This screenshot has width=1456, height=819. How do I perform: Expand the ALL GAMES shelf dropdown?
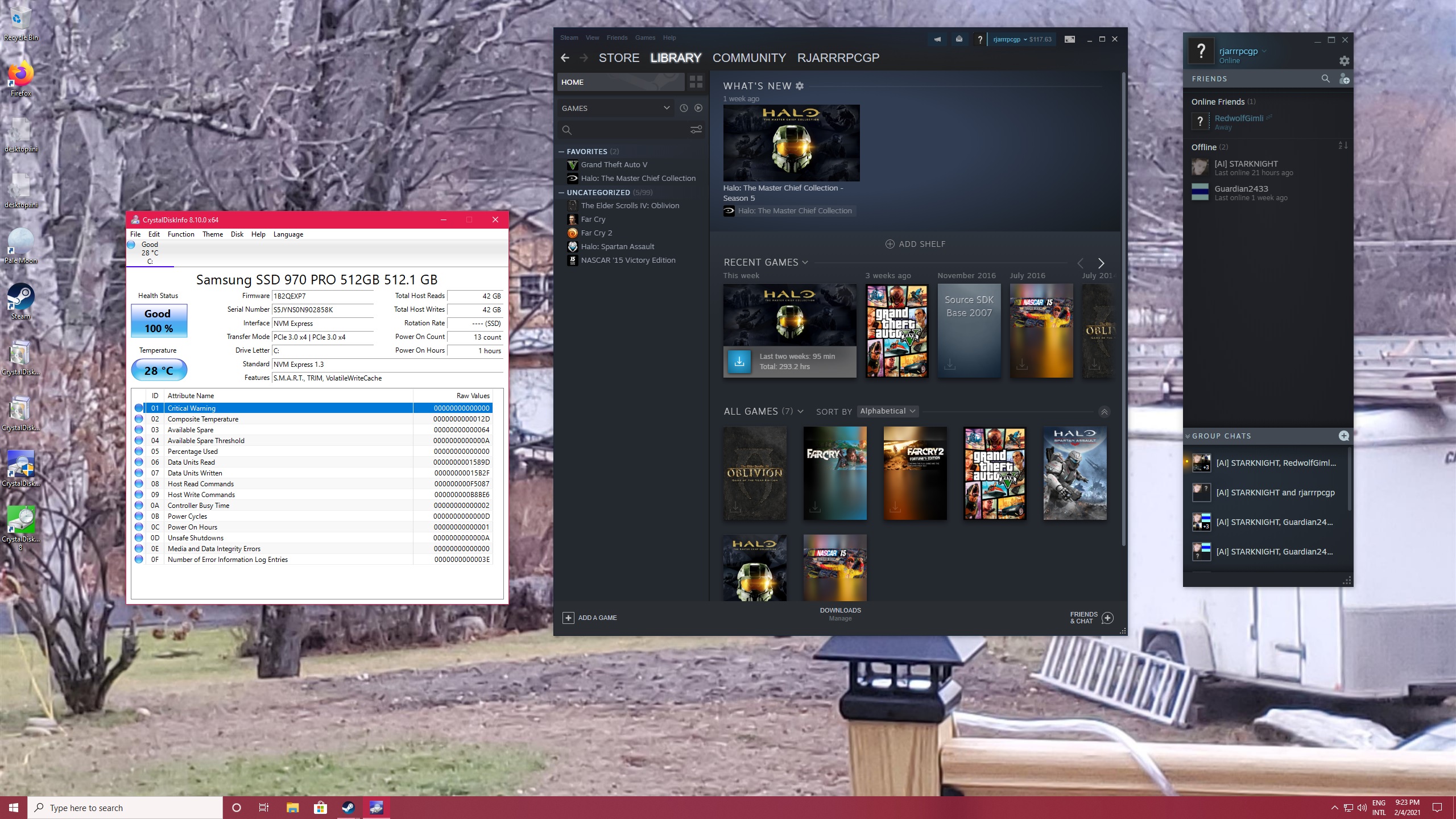point(800,411)
